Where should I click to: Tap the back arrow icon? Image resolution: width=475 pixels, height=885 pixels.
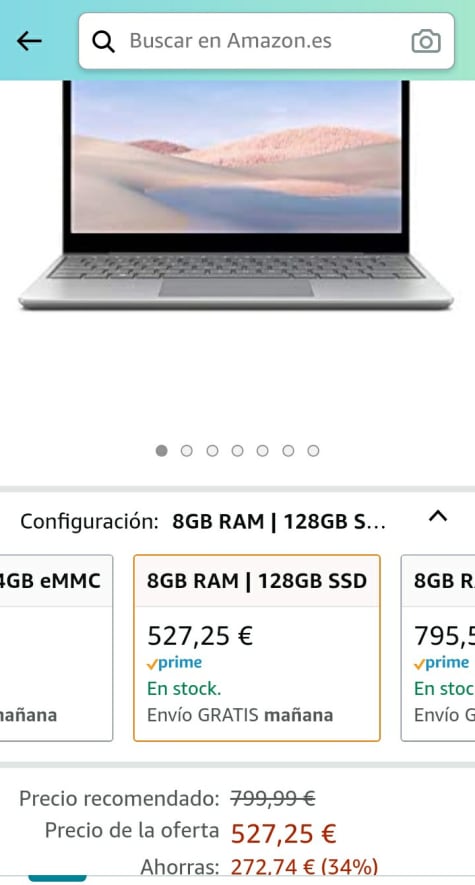pos(29,41)
